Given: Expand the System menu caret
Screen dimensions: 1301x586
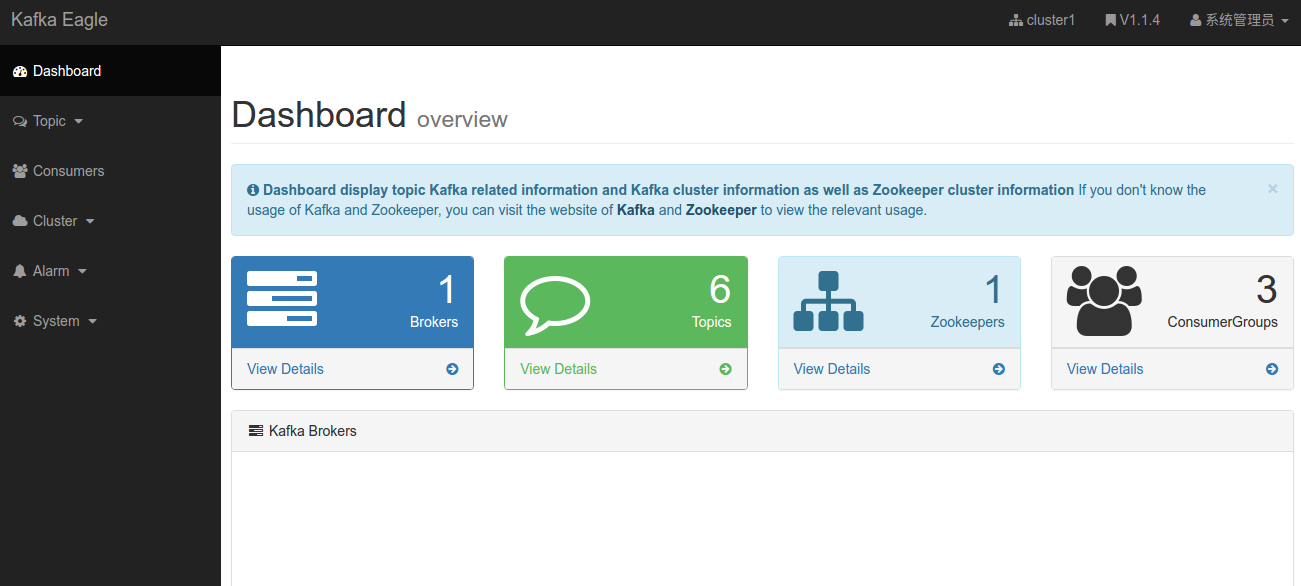Looking at the screenshot, I should (x=92, y=322).
